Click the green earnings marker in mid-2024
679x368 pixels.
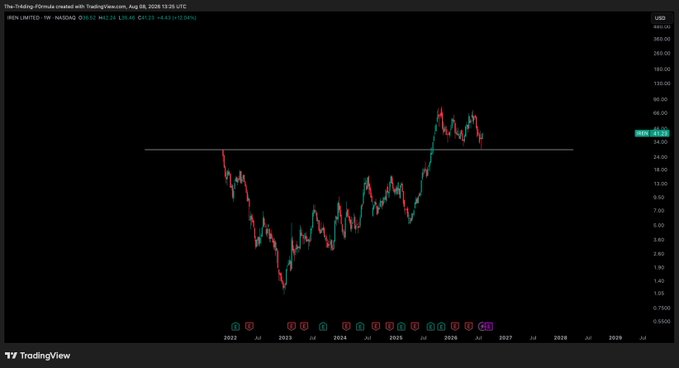click(x=360, y=326)
